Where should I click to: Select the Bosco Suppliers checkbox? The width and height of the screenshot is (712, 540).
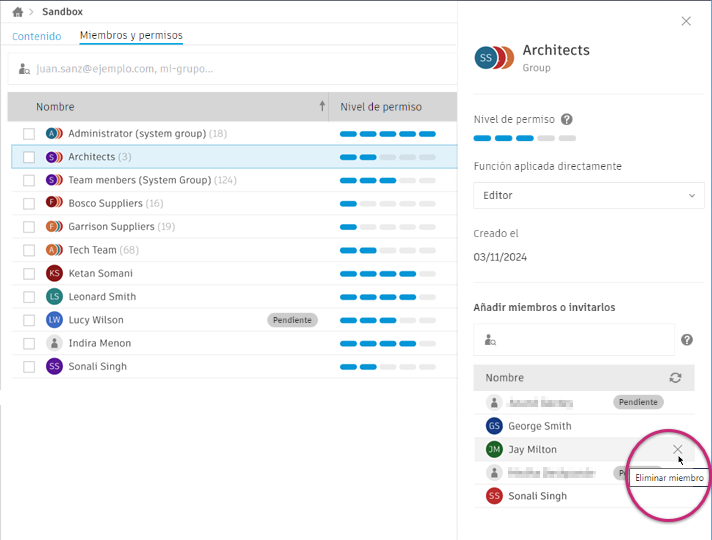click(x=29, y=203)
